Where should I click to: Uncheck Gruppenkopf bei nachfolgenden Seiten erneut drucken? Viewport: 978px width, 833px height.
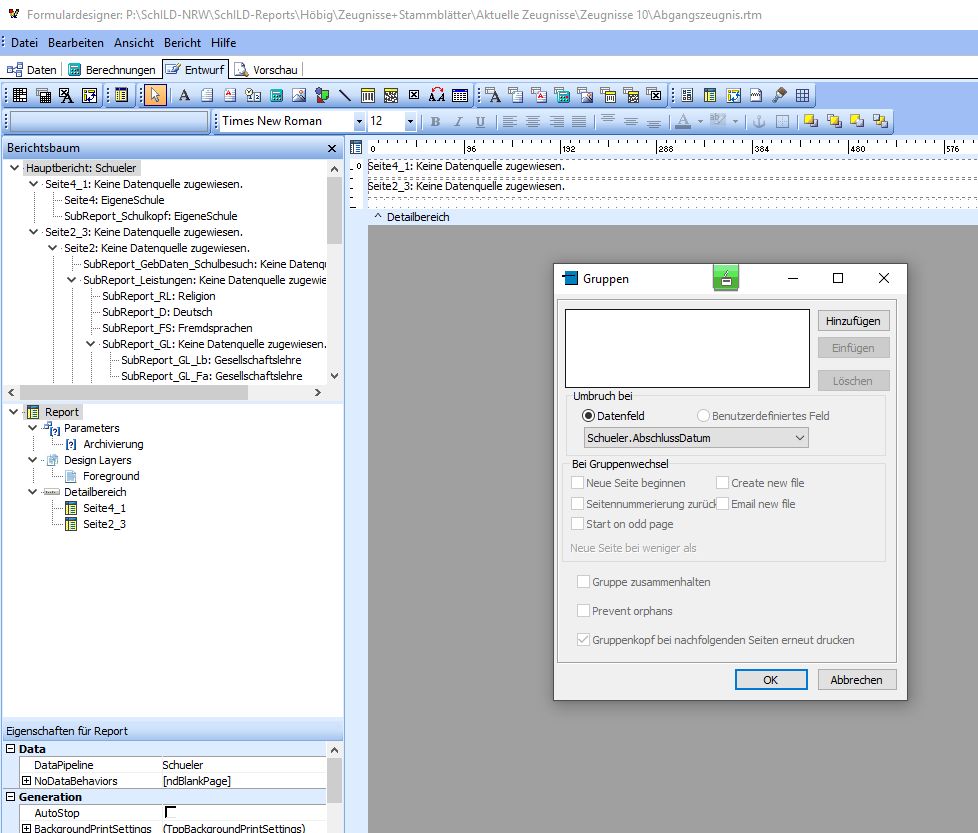coord(583,640)
